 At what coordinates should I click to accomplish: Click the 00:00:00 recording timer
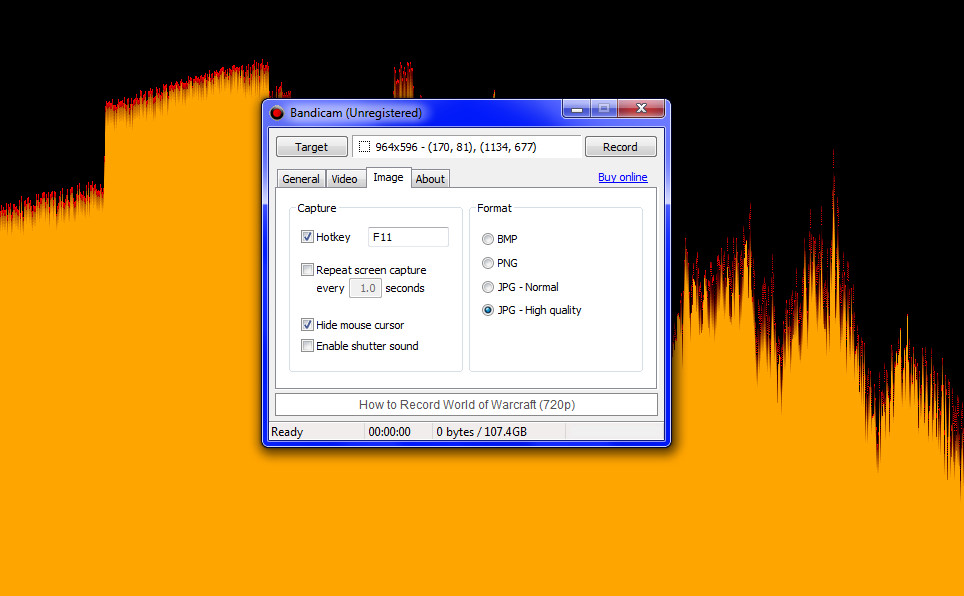(390, 432)
